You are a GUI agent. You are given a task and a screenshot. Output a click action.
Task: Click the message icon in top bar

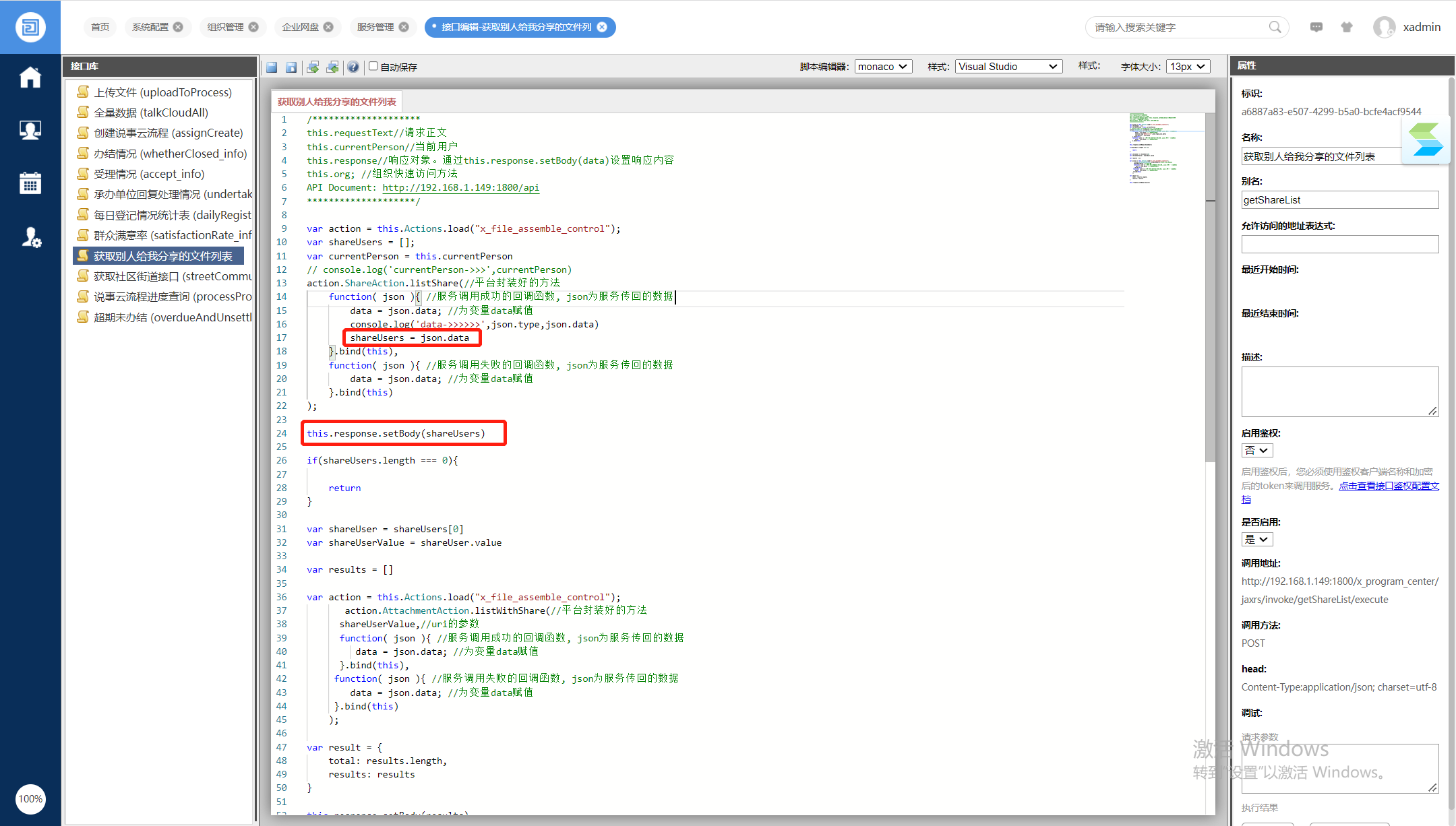1316,27
